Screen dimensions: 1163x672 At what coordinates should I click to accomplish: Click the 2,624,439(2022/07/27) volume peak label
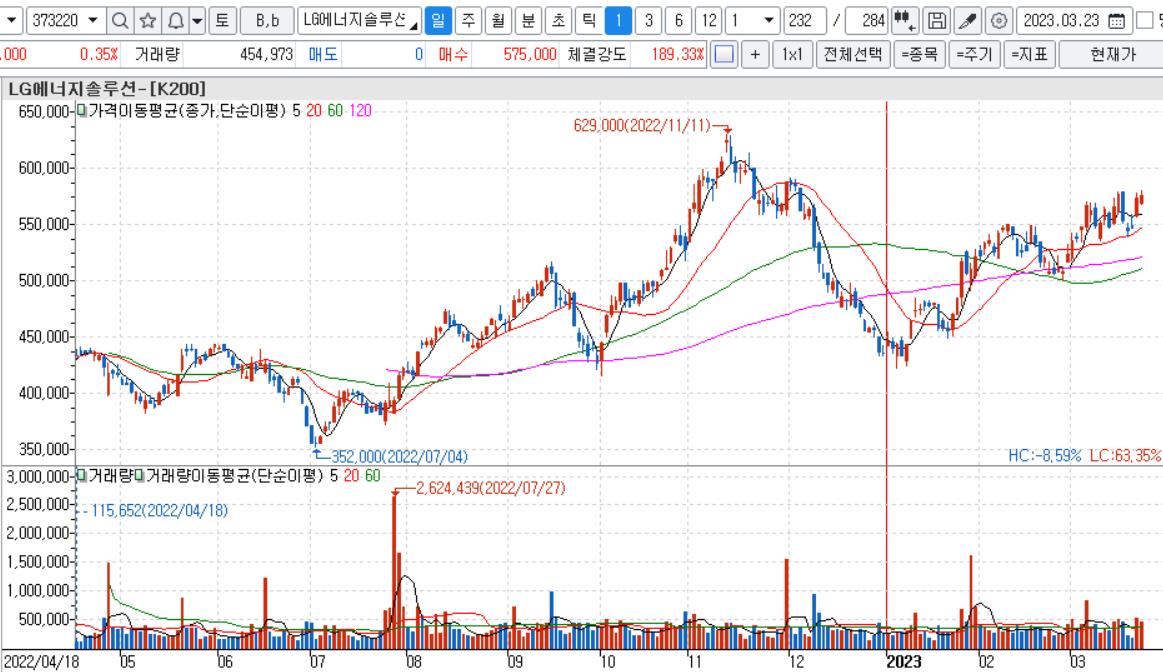pyautogui.click(x=490, y=488)
